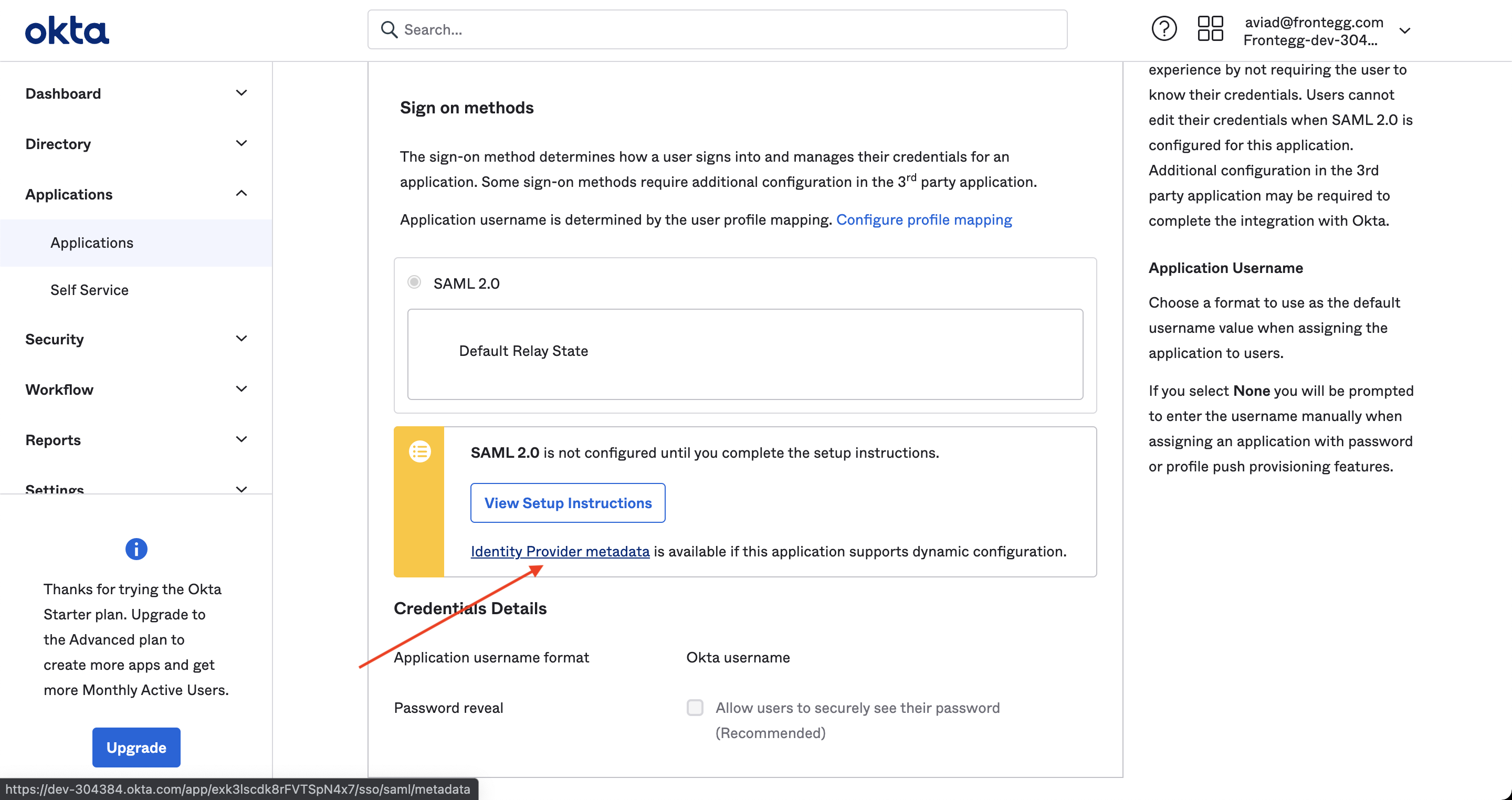Image resolution: width=1512 pixels, height=800 pixels.
Task: Open the apps grid icon
Action: tap(1210, 29)
